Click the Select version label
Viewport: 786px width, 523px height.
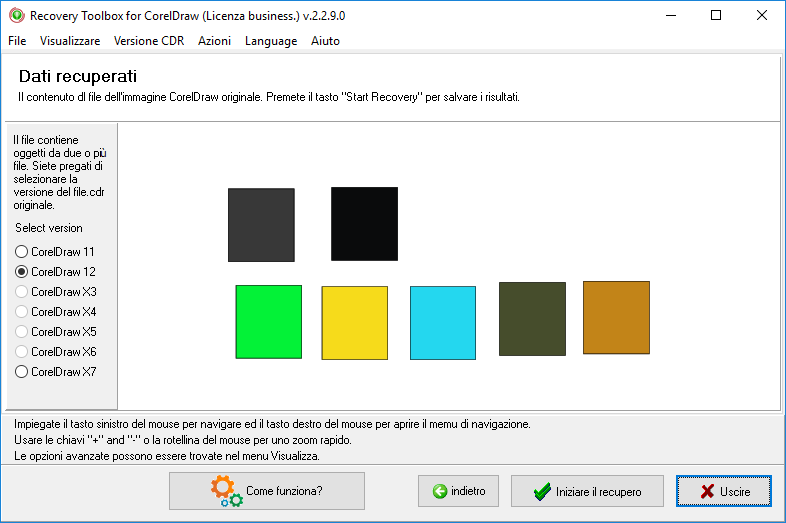coord(49,228)
